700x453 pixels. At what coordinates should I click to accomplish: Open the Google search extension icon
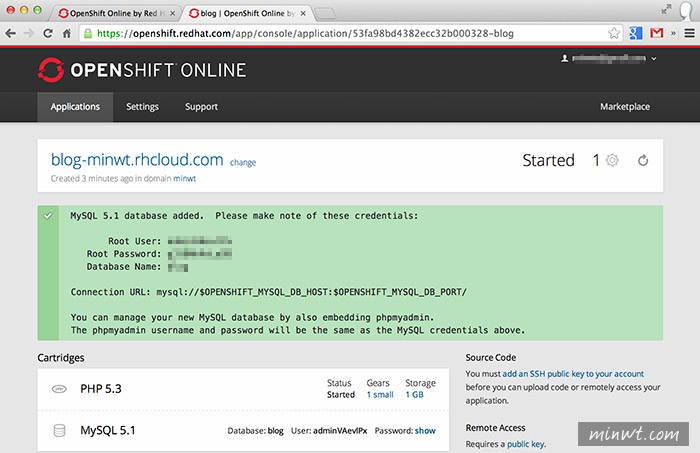click(635, 33)
